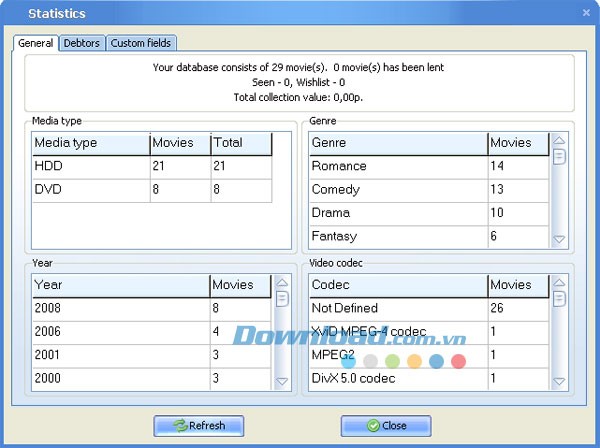Select the General tab
Viewport: 600px width, 448px height.
[x=36, y=43]
